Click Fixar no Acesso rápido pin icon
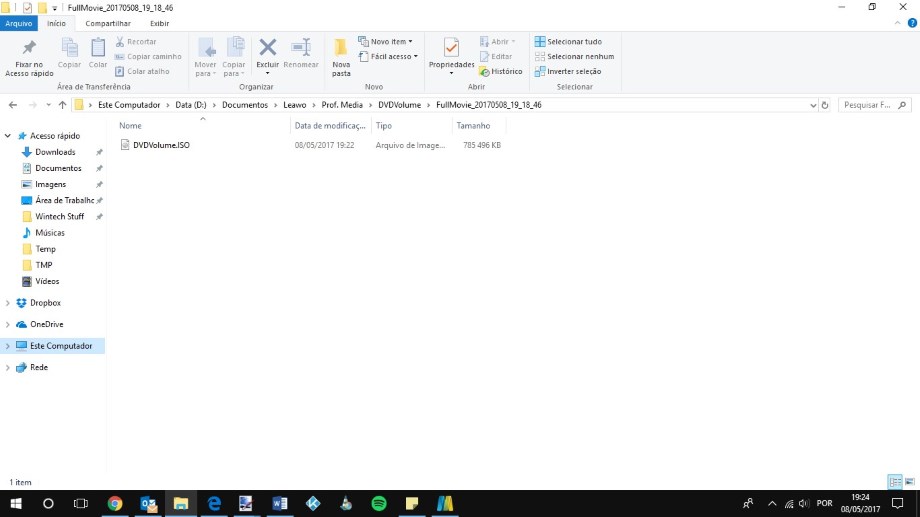 click(29, 49)
